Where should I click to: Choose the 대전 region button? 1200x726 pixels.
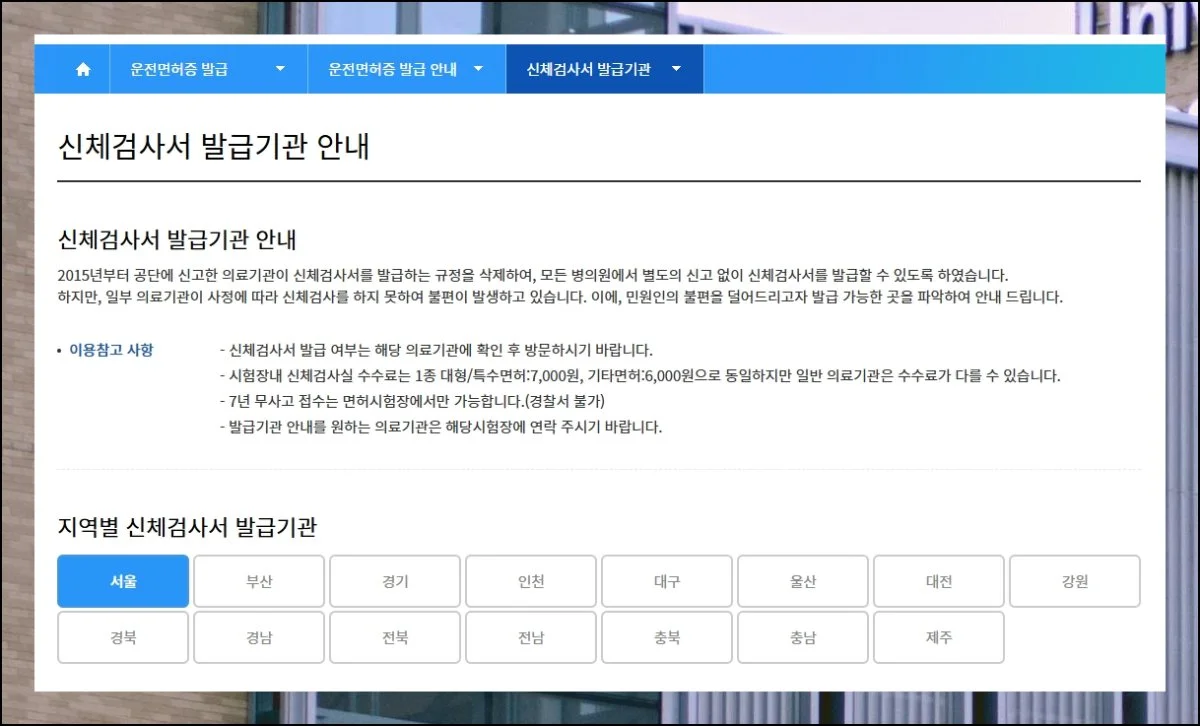[x=939, y=581]
